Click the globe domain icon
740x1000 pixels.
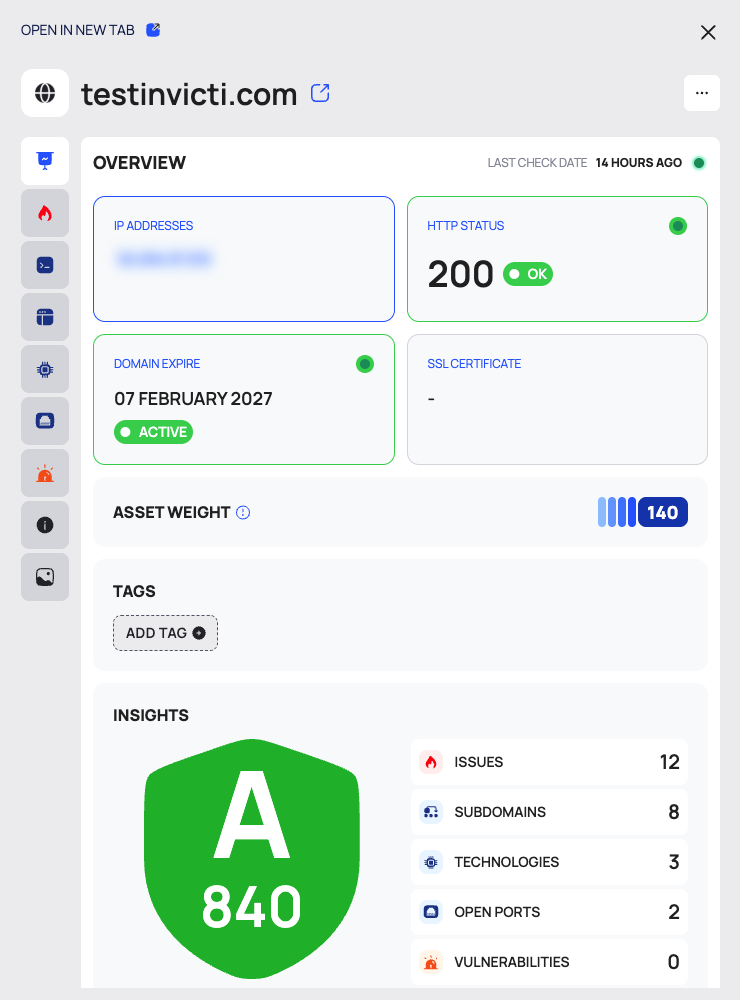click(45, 93)
